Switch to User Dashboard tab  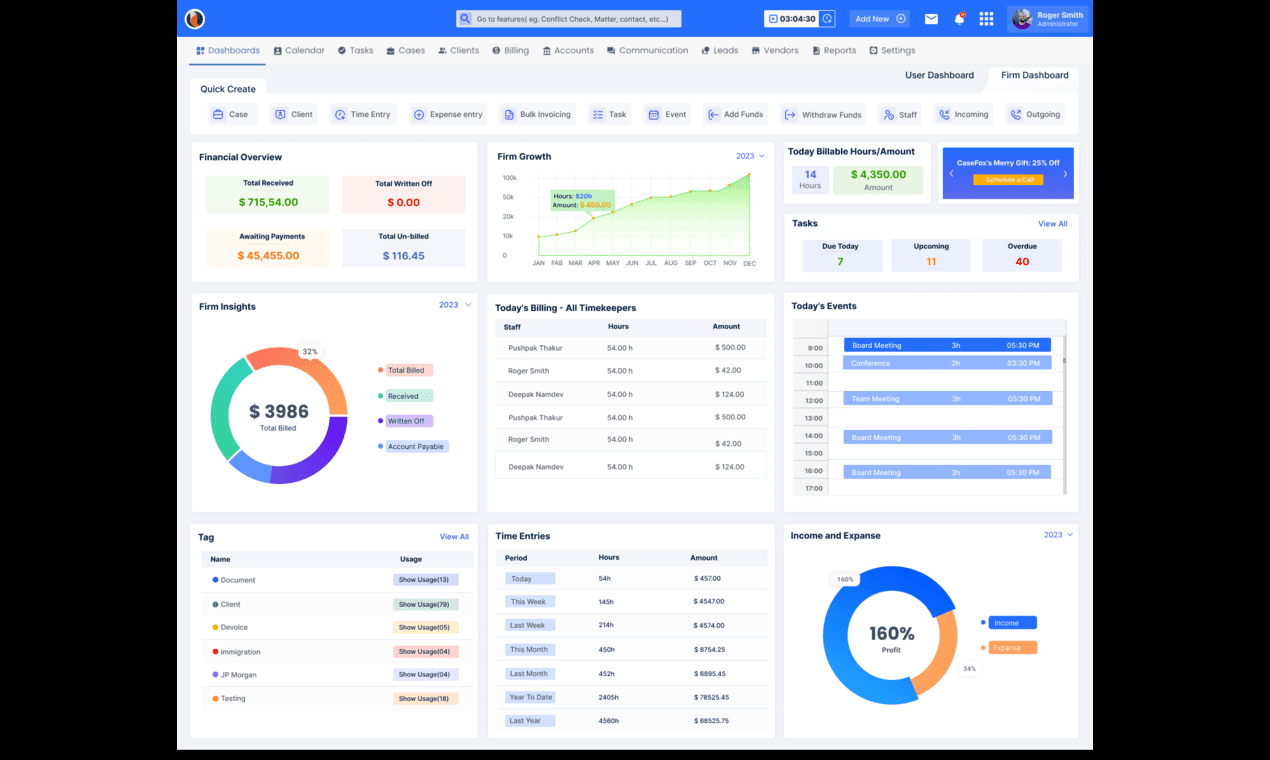point(939,75)
